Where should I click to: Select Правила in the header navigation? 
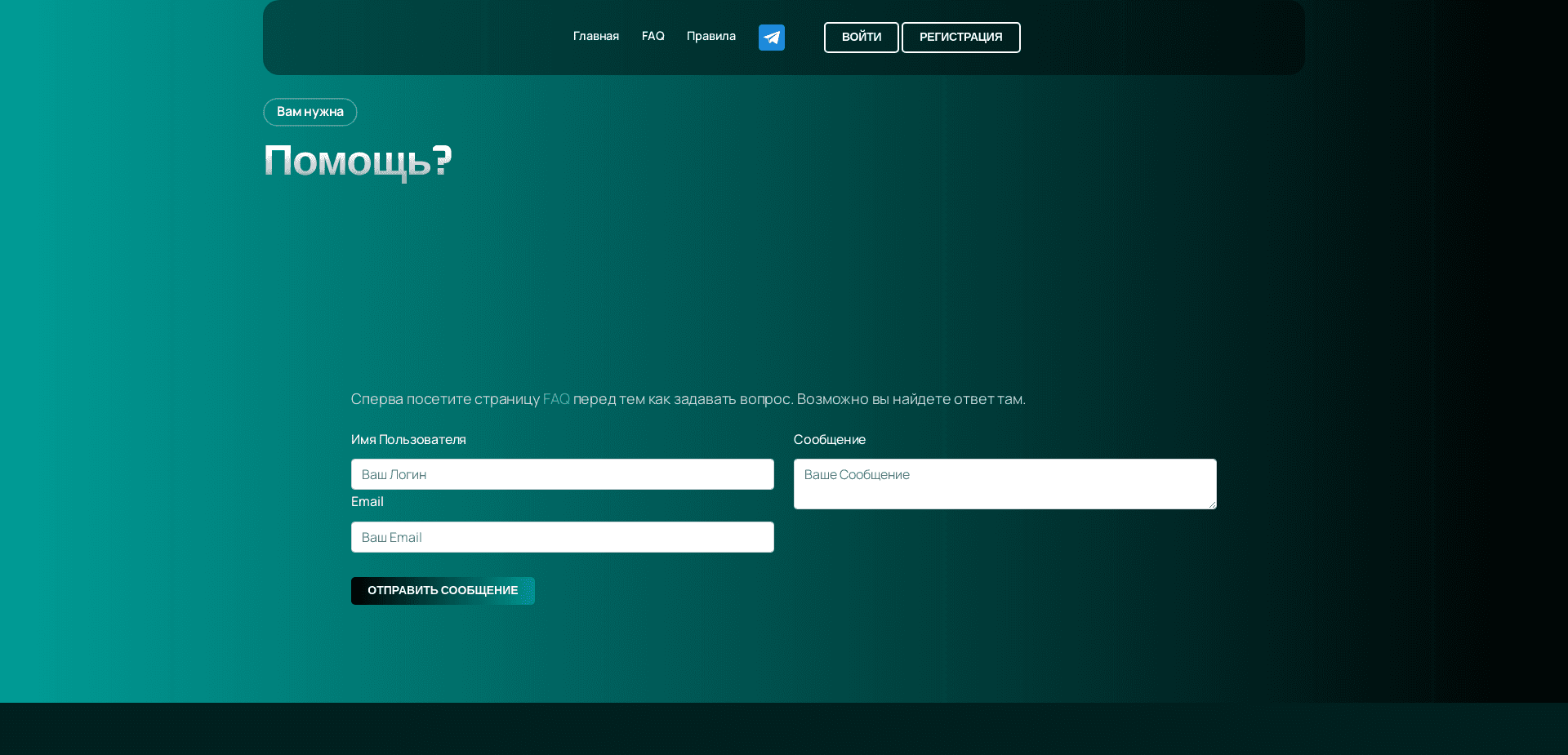[x=710, y=36]
